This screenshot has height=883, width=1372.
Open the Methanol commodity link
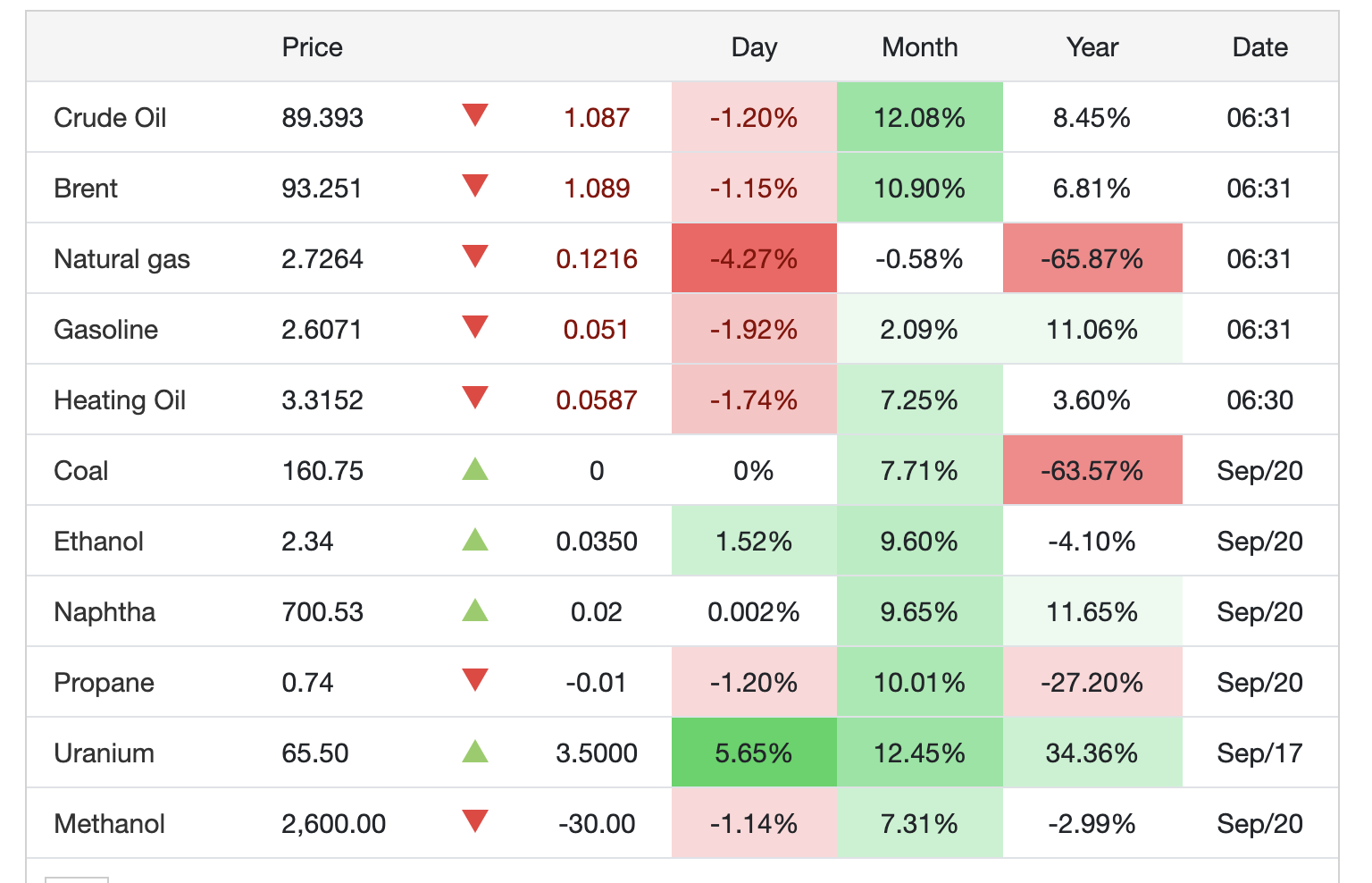coord(109,823)
